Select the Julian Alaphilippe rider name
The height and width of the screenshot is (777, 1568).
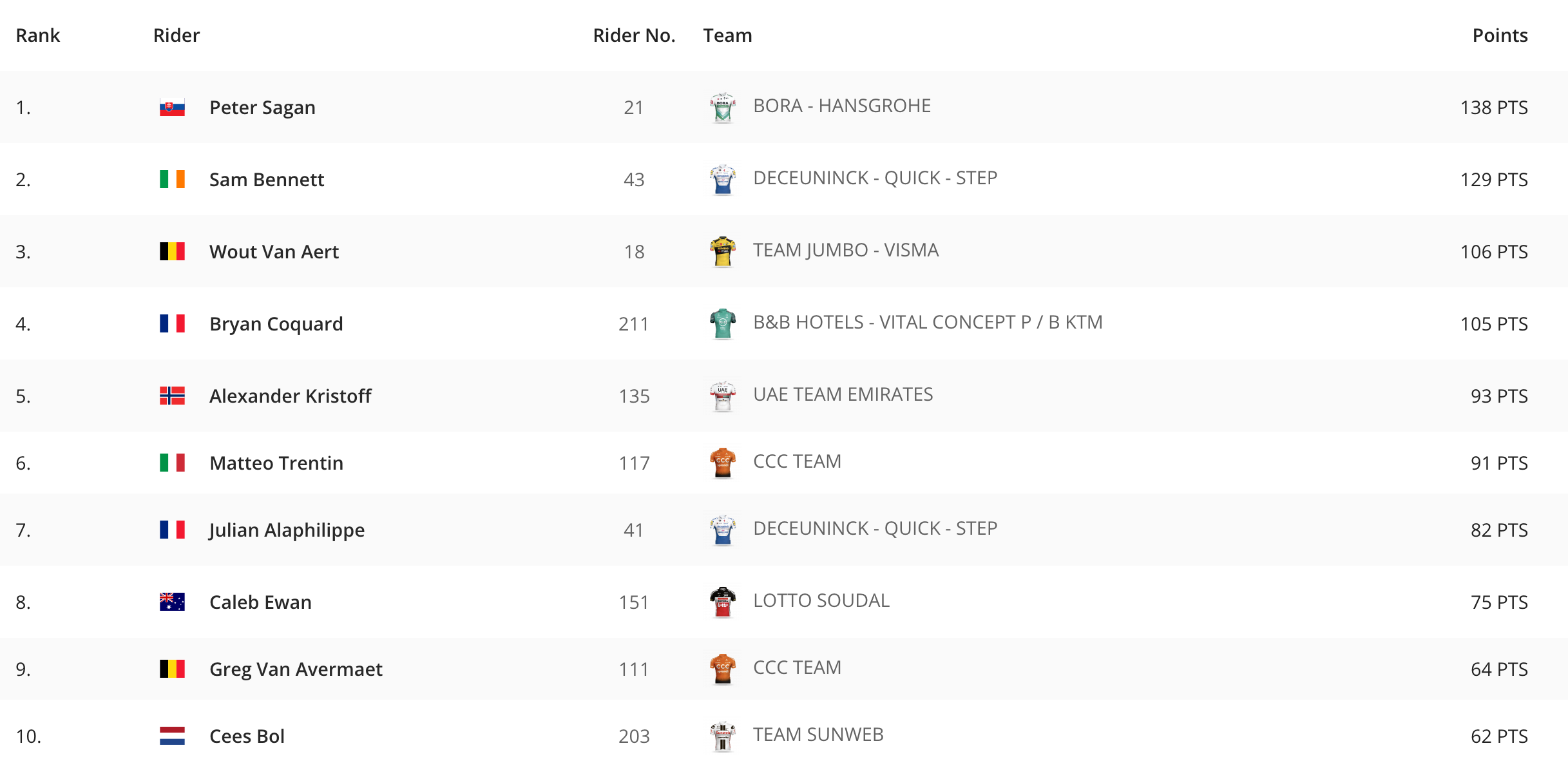[x=287, y=530]
